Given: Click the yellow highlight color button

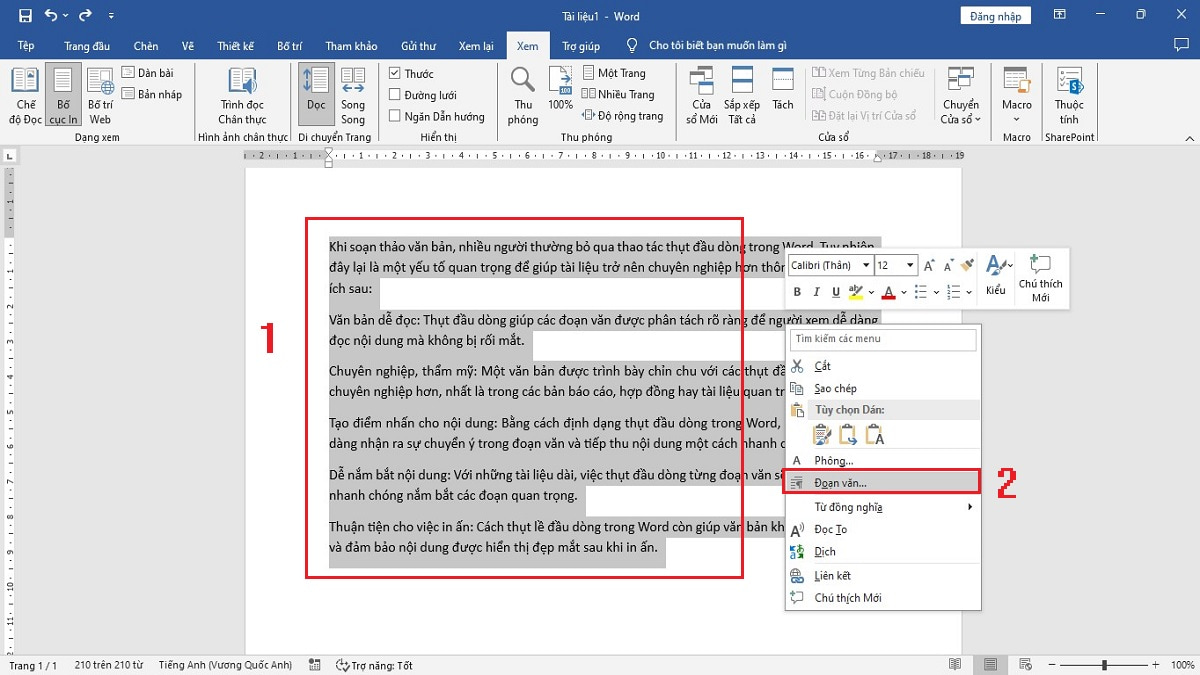Looking at the screenshot, I should click(x=856, y=293).
